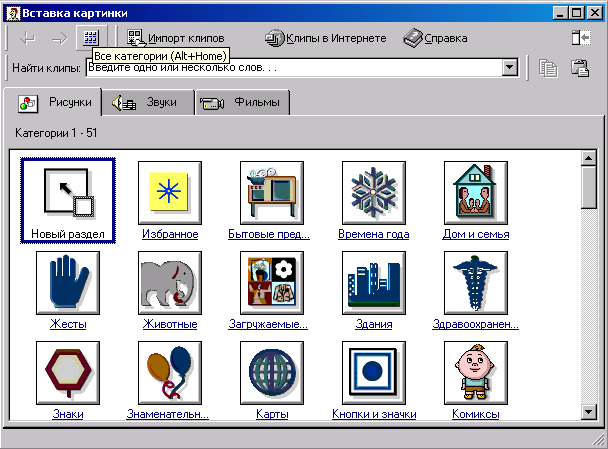The width and height of the screenshot is (608, 449).
Task: Click the Кнопки и значки link
Action: [x=374, y=414]
